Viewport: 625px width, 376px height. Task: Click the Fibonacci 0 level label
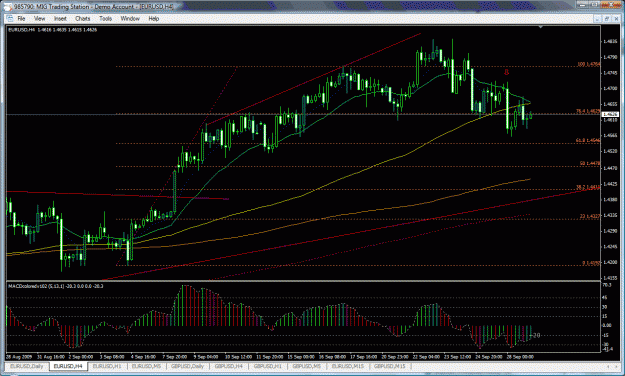click(x=591, y=263)
